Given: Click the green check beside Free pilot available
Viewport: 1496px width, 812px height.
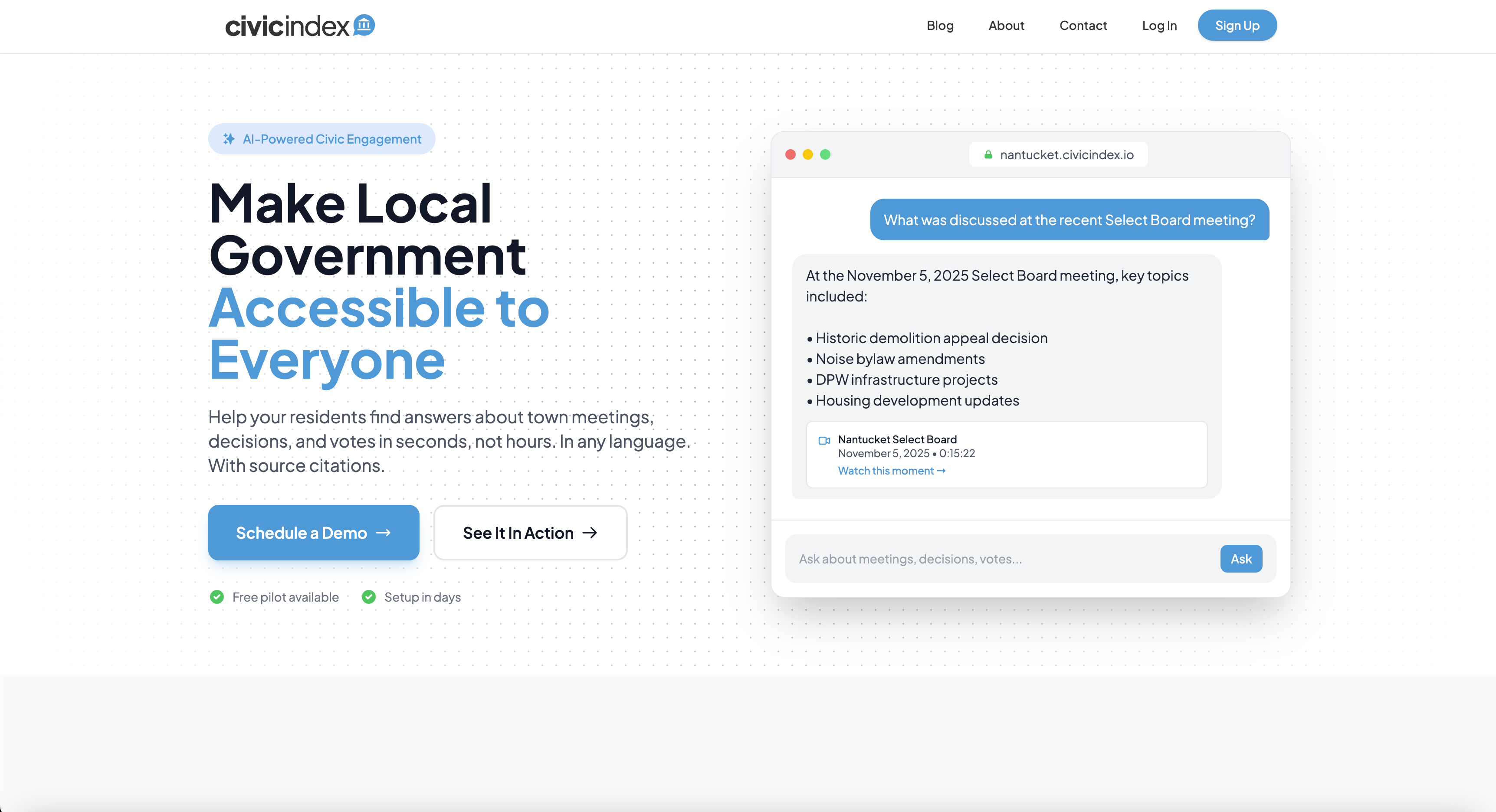Looking at the screenshot, I should click(x=217, y=597).
